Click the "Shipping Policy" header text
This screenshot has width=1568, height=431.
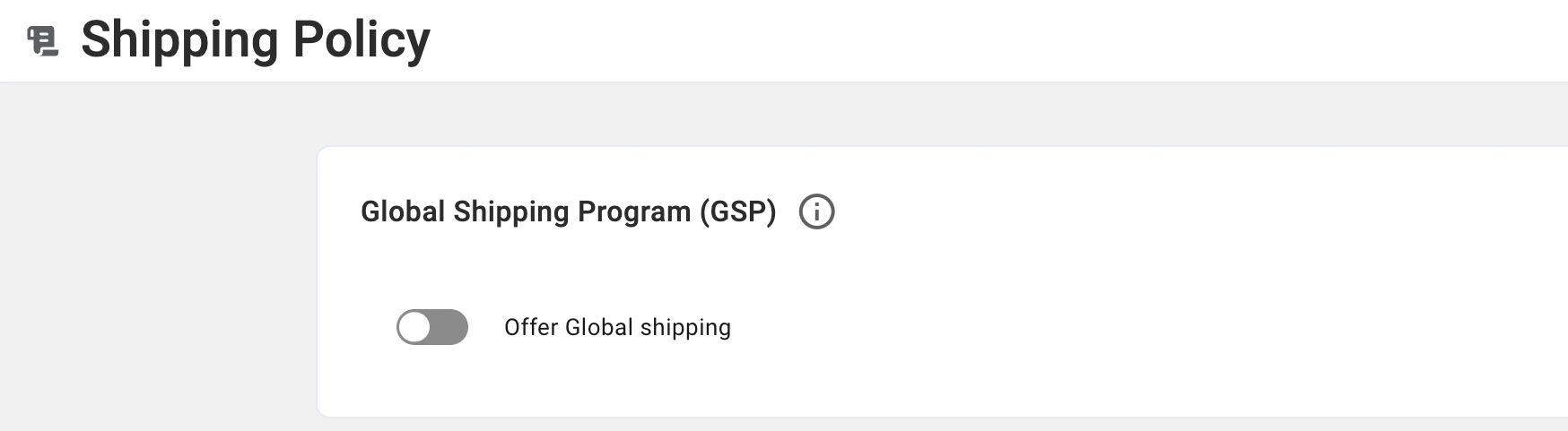click(256, 39)
